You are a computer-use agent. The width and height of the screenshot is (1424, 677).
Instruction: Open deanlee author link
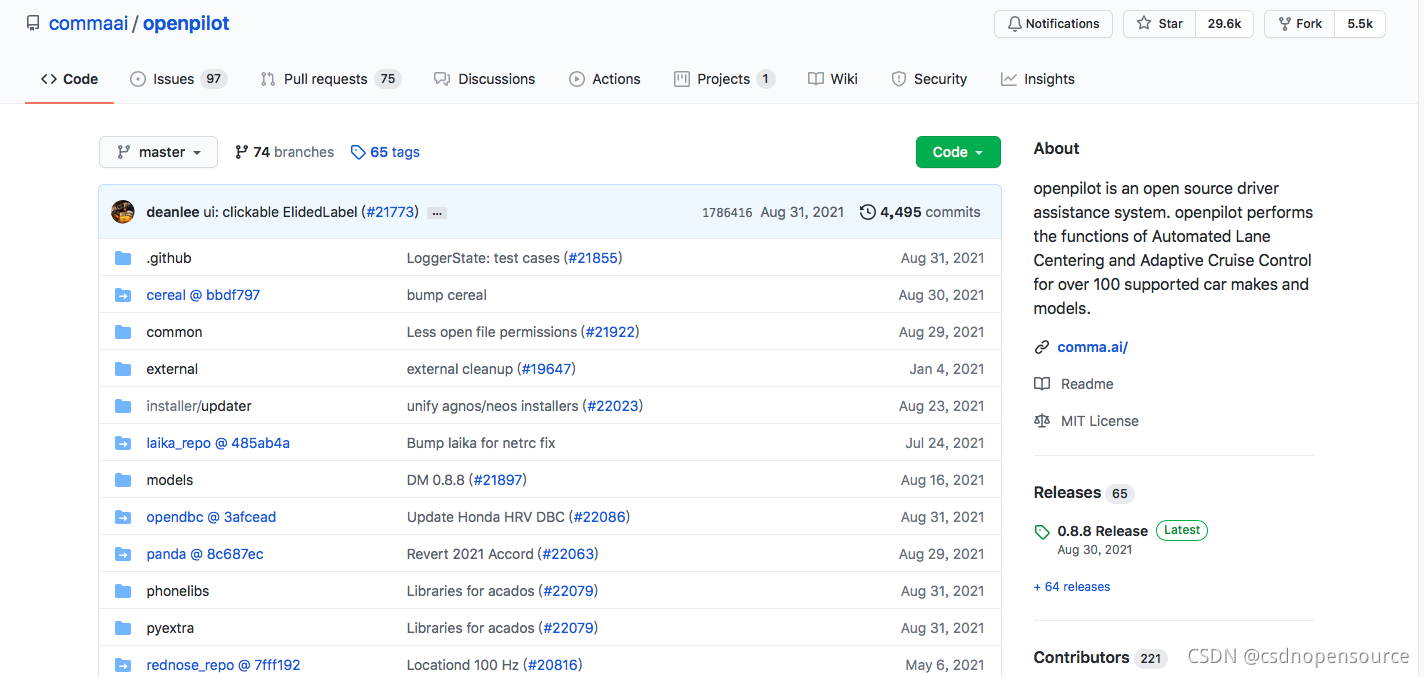coord(172,212)
